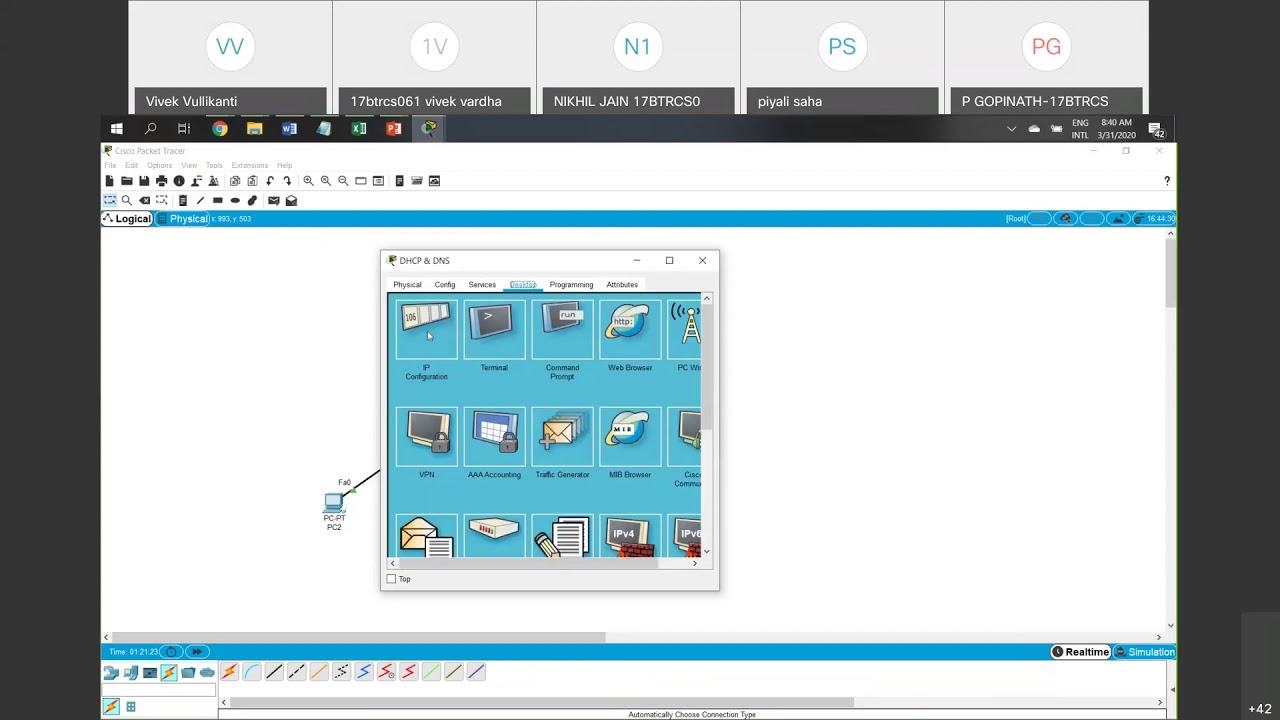Open the Extensions menu

coord(250,165)
